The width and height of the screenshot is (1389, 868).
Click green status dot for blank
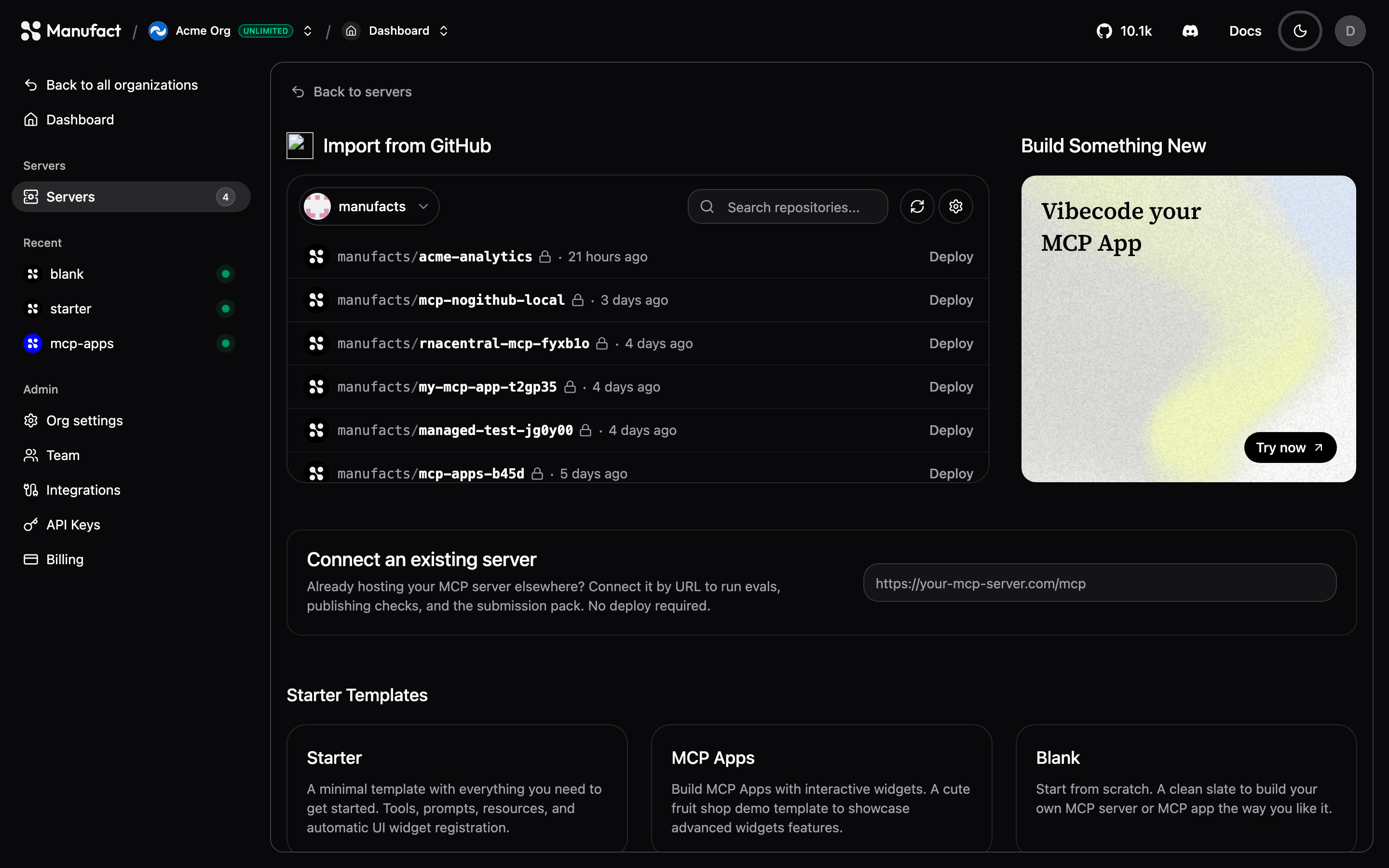(226, 274)
